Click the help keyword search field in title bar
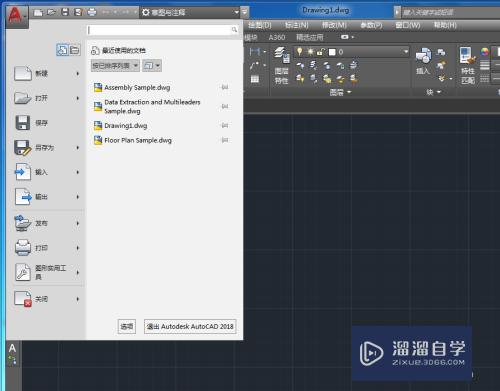Screen dimensions: 500x391 (451, 13)
